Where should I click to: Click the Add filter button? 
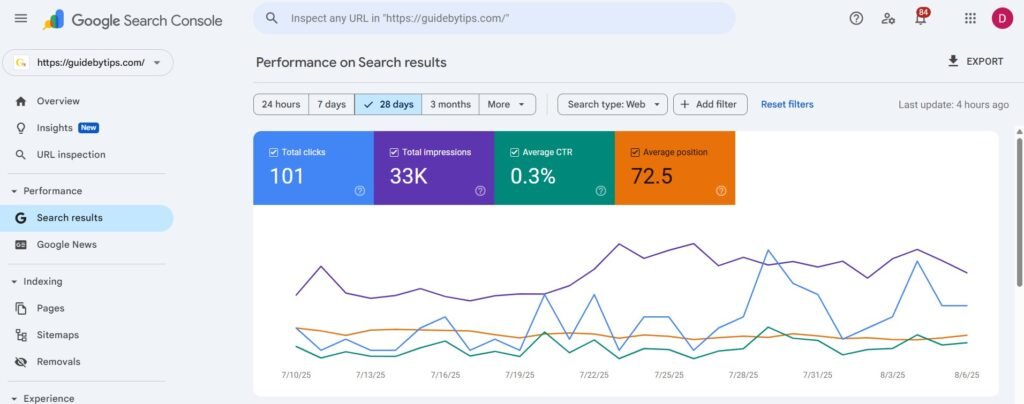pyautogui.click(x=710, y=104)
